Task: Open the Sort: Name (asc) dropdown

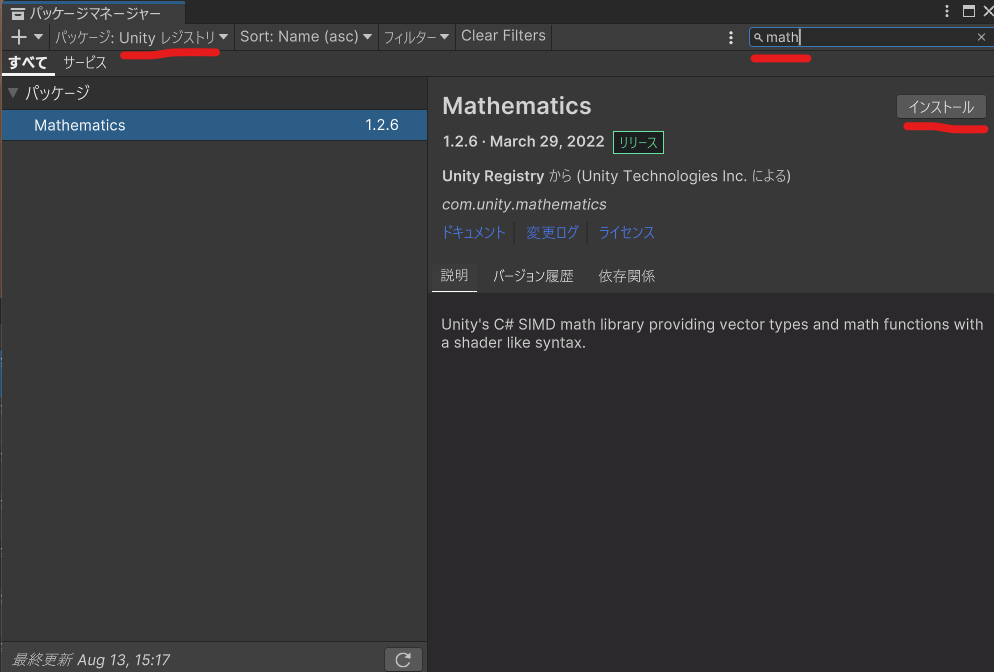Action: [x=306, y=37]
